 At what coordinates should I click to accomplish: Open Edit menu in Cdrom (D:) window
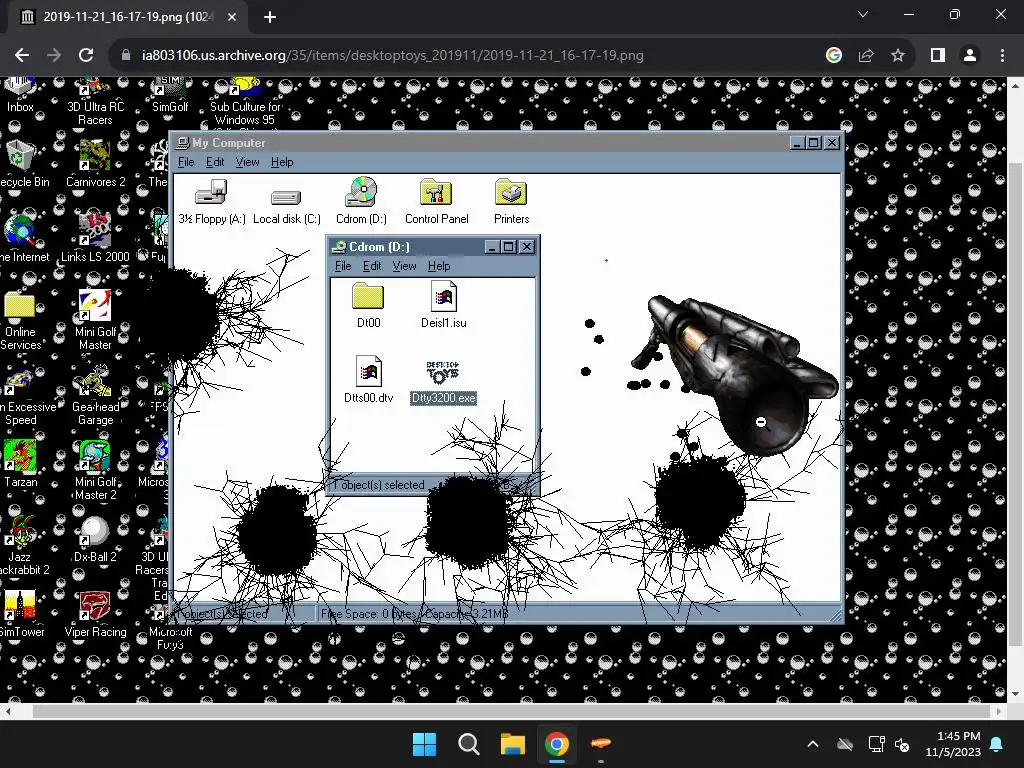(372, 266)
